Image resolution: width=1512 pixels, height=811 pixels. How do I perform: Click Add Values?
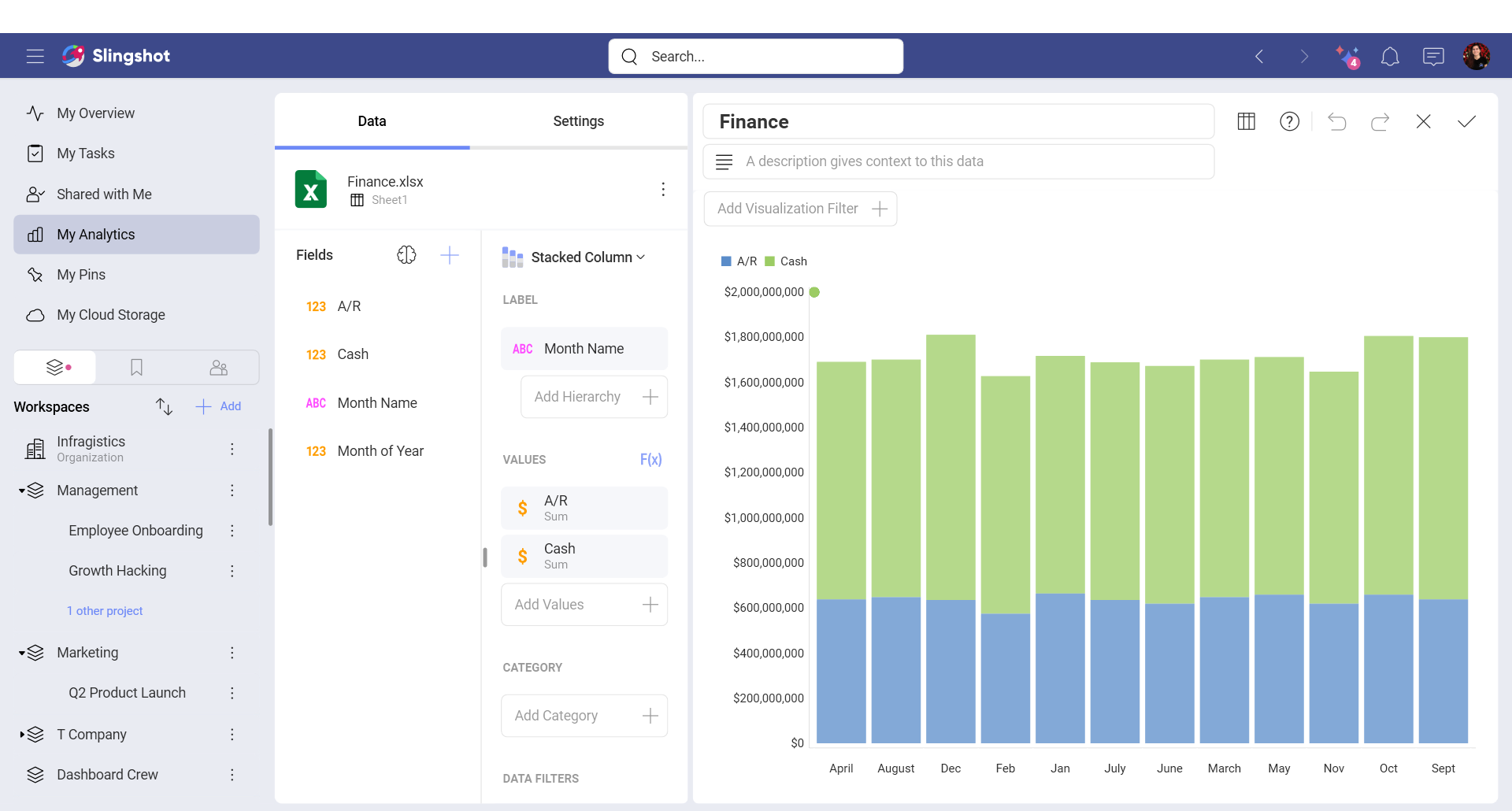pos(584,605)
